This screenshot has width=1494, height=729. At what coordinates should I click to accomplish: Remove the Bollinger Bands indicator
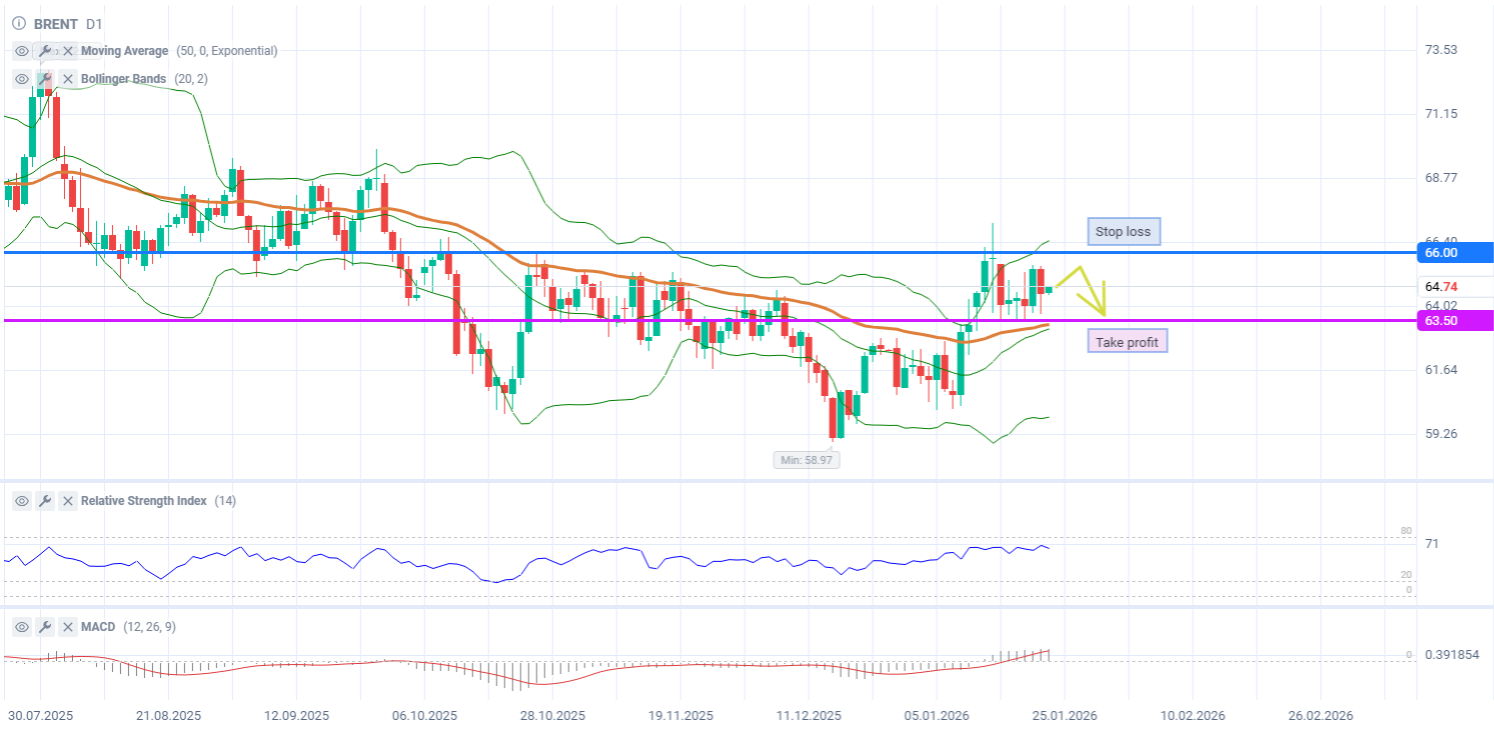coord(68,79)
